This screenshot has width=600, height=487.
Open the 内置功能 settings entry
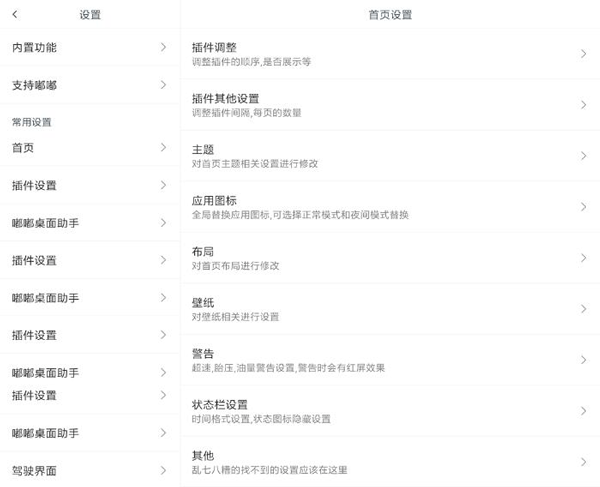(x=35, y=47)
